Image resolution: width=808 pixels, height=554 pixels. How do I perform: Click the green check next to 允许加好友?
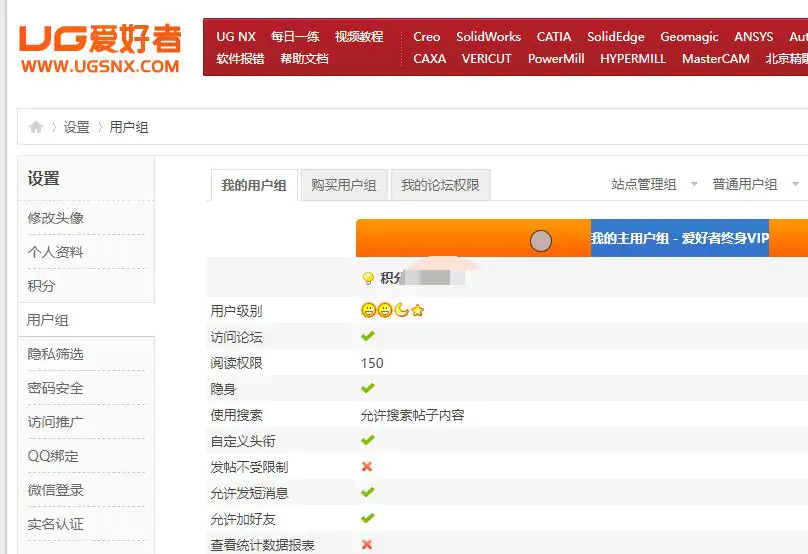(x=367, y=518)
